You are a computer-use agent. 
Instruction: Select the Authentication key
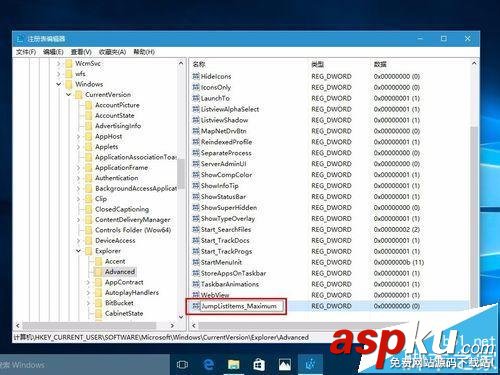[x=116, y=178]
